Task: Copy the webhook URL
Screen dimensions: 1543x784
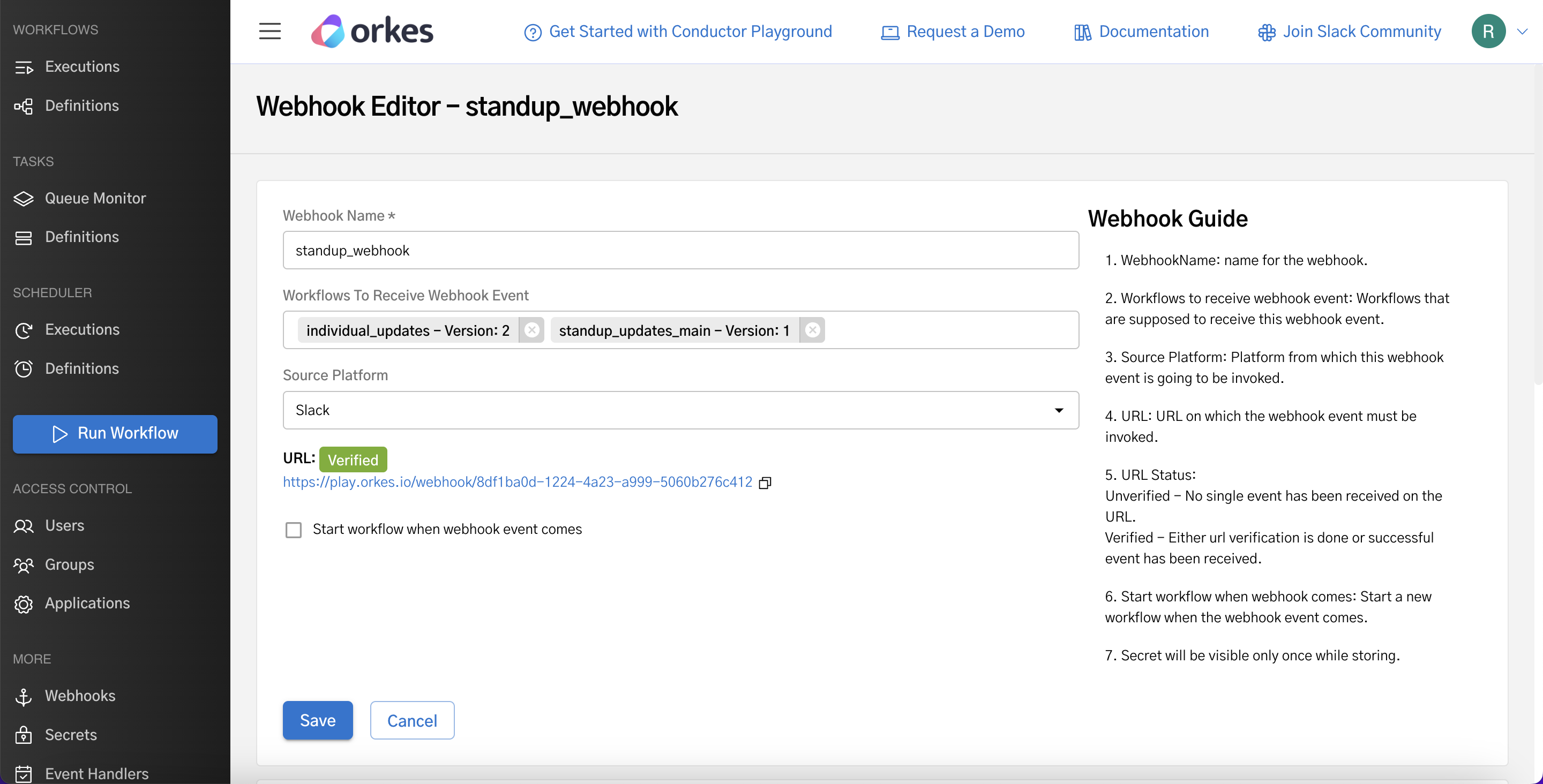Action: coord(765,482)
